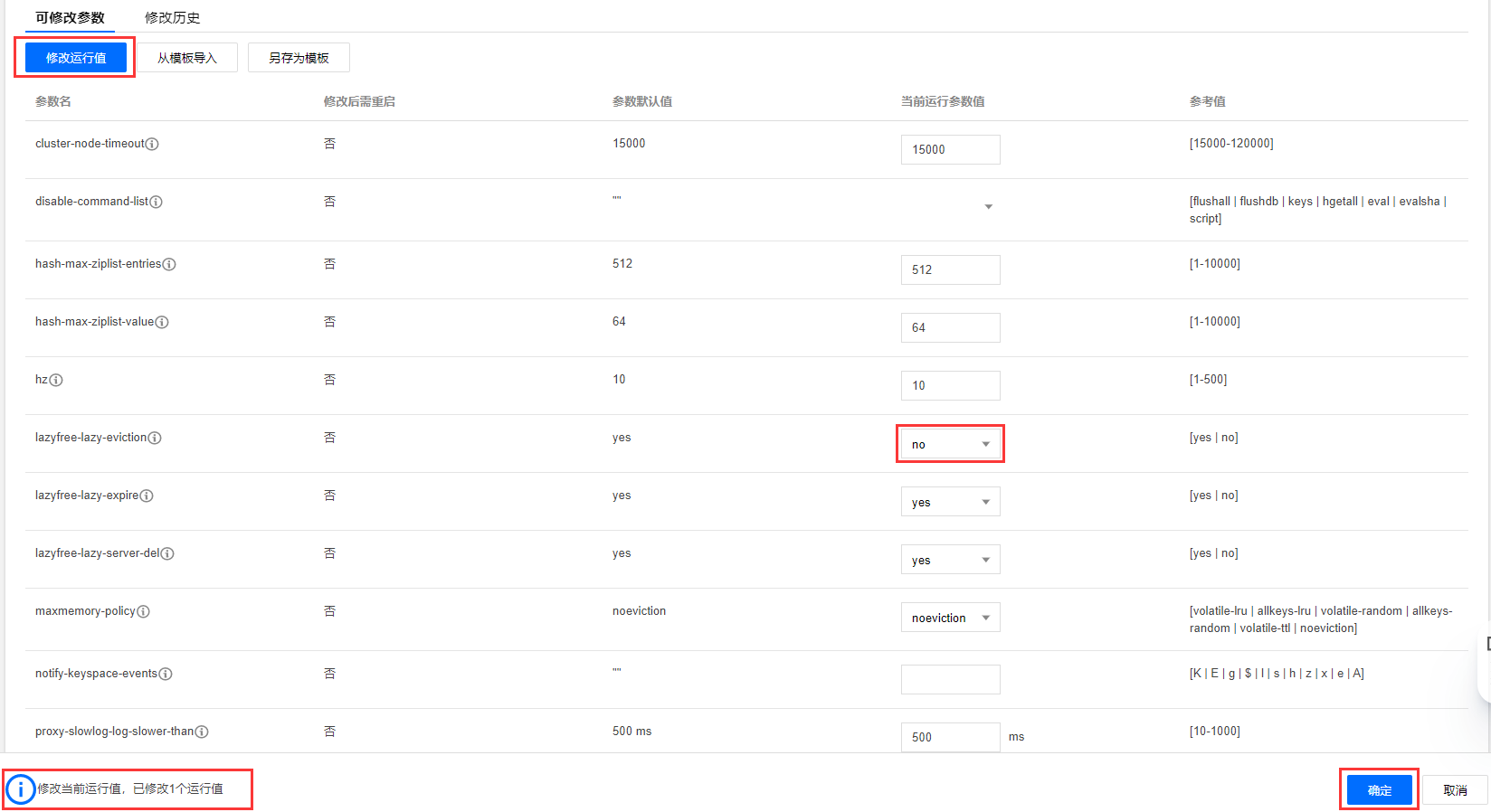Click info icon beside hash-max-ziplist-value

click(x=162, y=323)
